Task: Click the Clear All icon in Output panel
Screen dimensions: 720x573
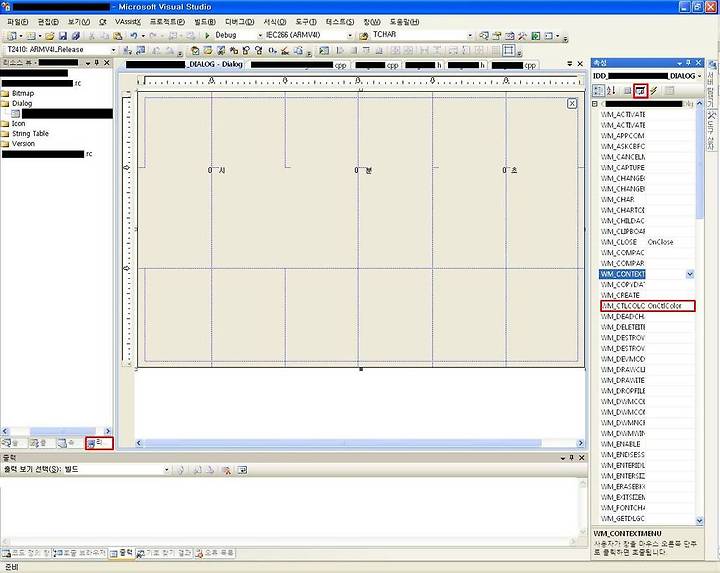Action: click(226, 470)
